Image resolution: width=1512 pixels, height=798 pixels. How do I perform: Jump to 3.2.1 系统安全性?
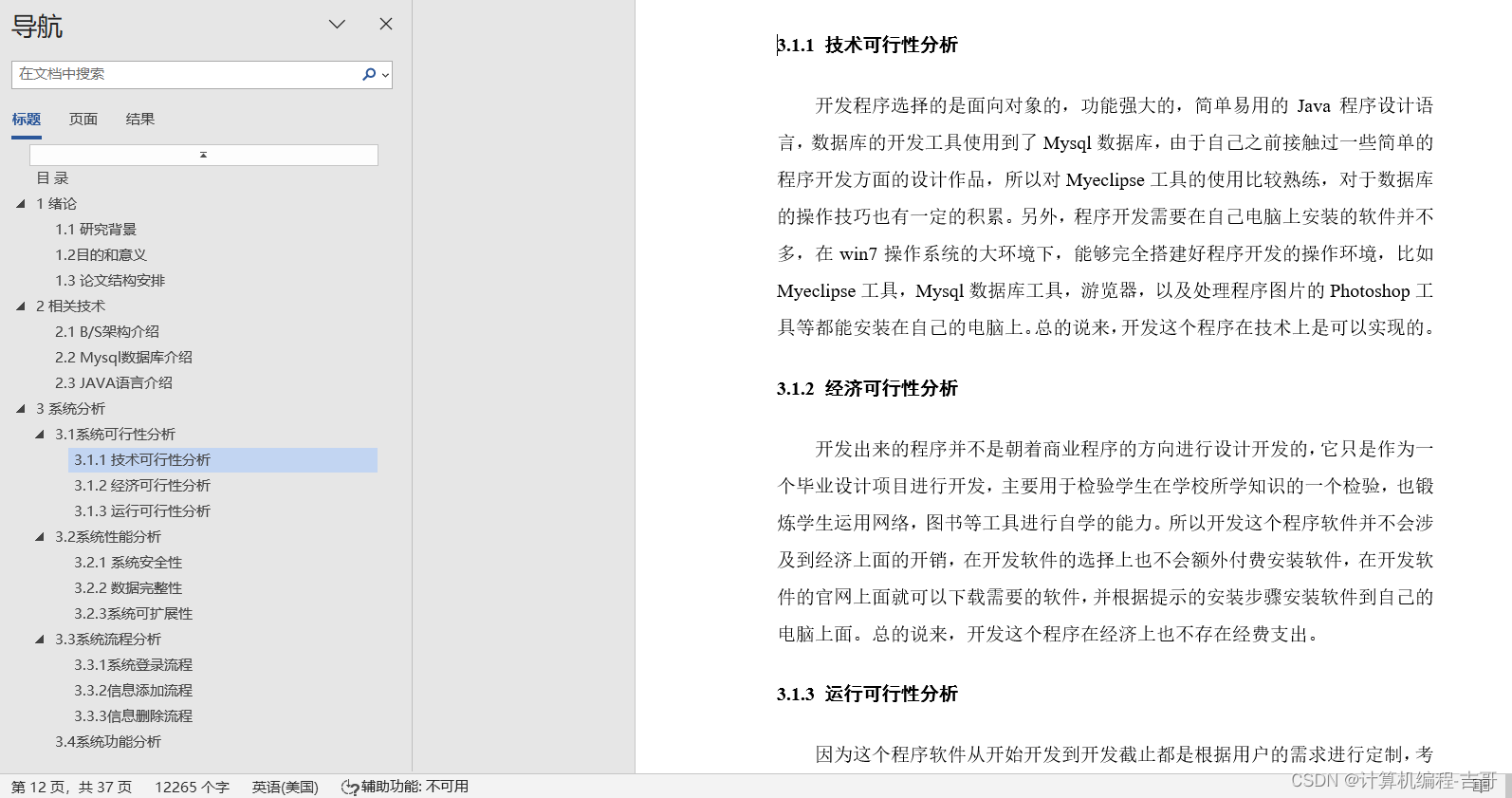click(128, 563)
